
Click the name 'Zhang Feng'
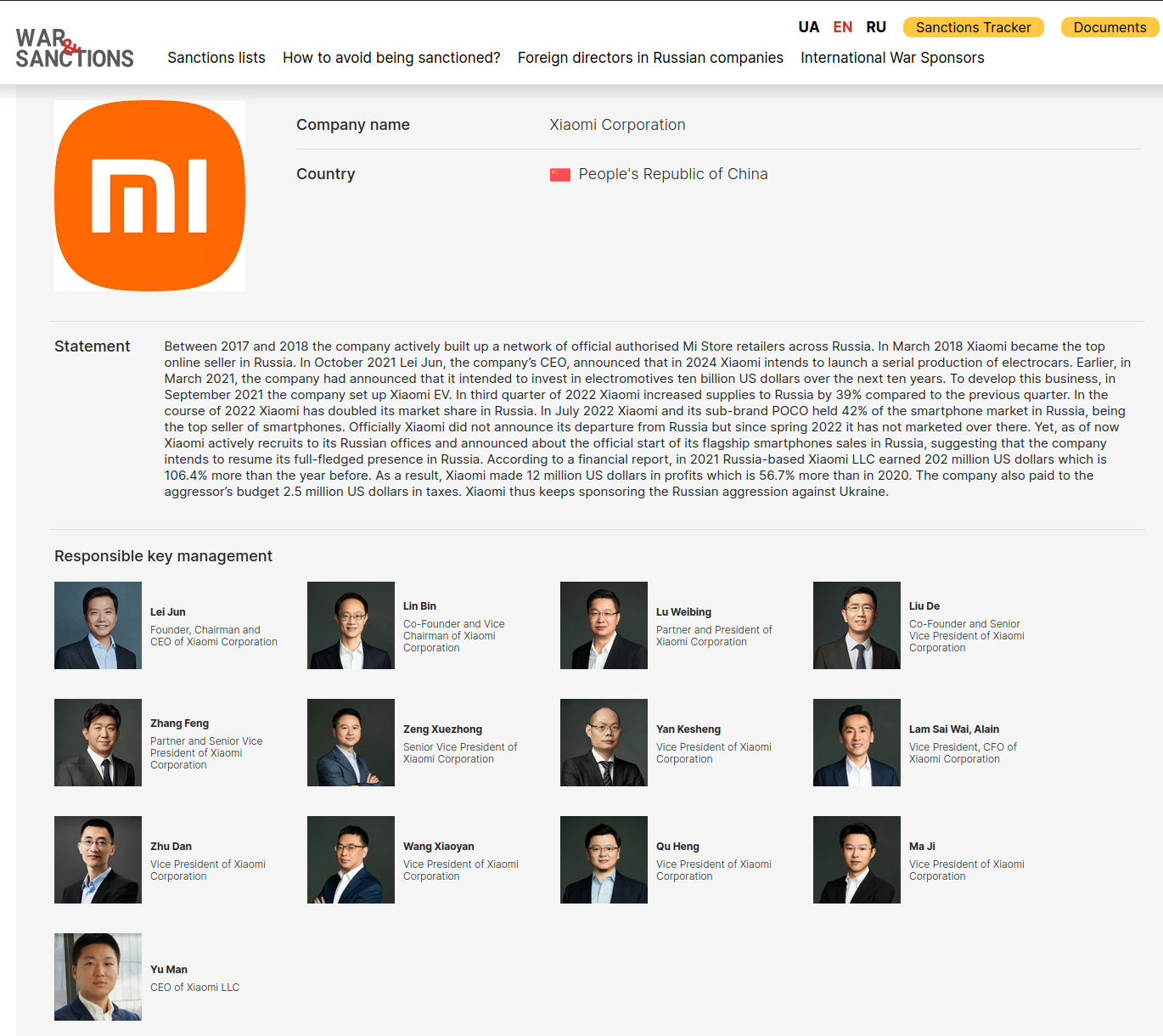179,723
